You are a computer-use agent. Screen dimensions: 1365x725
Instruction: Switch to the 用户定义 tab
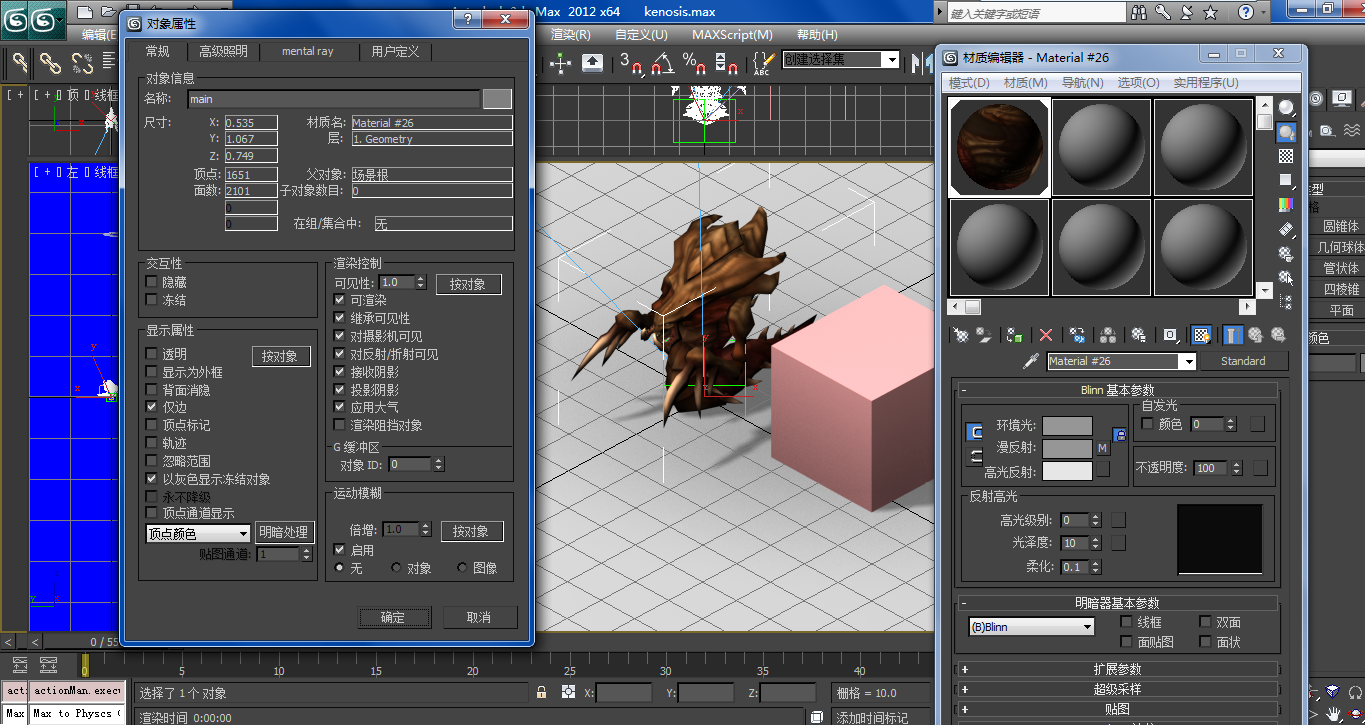[x=395, y=52]
